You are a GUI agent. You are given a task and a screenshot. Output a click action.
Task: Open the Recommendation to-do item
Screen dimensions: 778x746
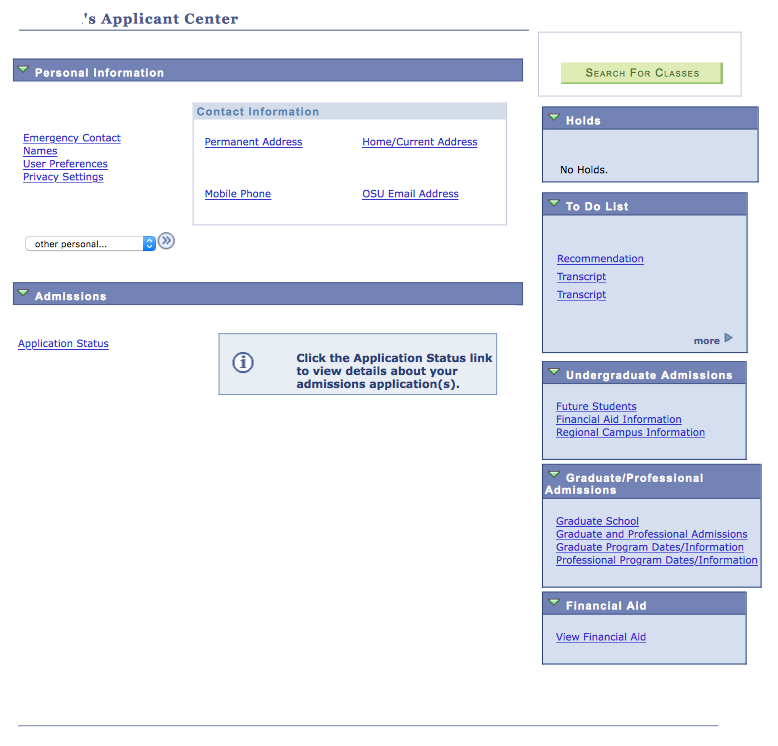(x=600, y=259)
